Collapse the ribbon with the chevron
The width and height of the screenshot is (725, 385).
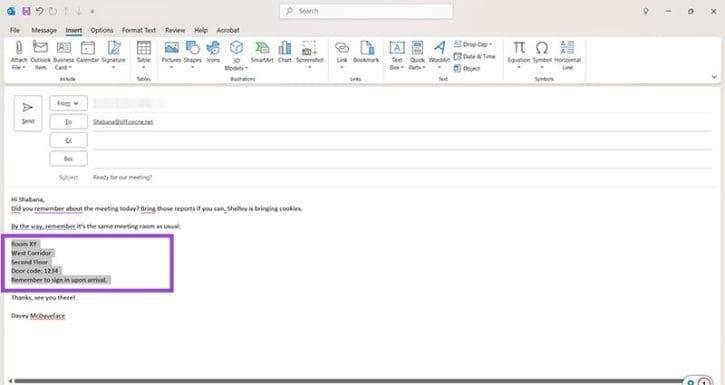coord(714,77)
